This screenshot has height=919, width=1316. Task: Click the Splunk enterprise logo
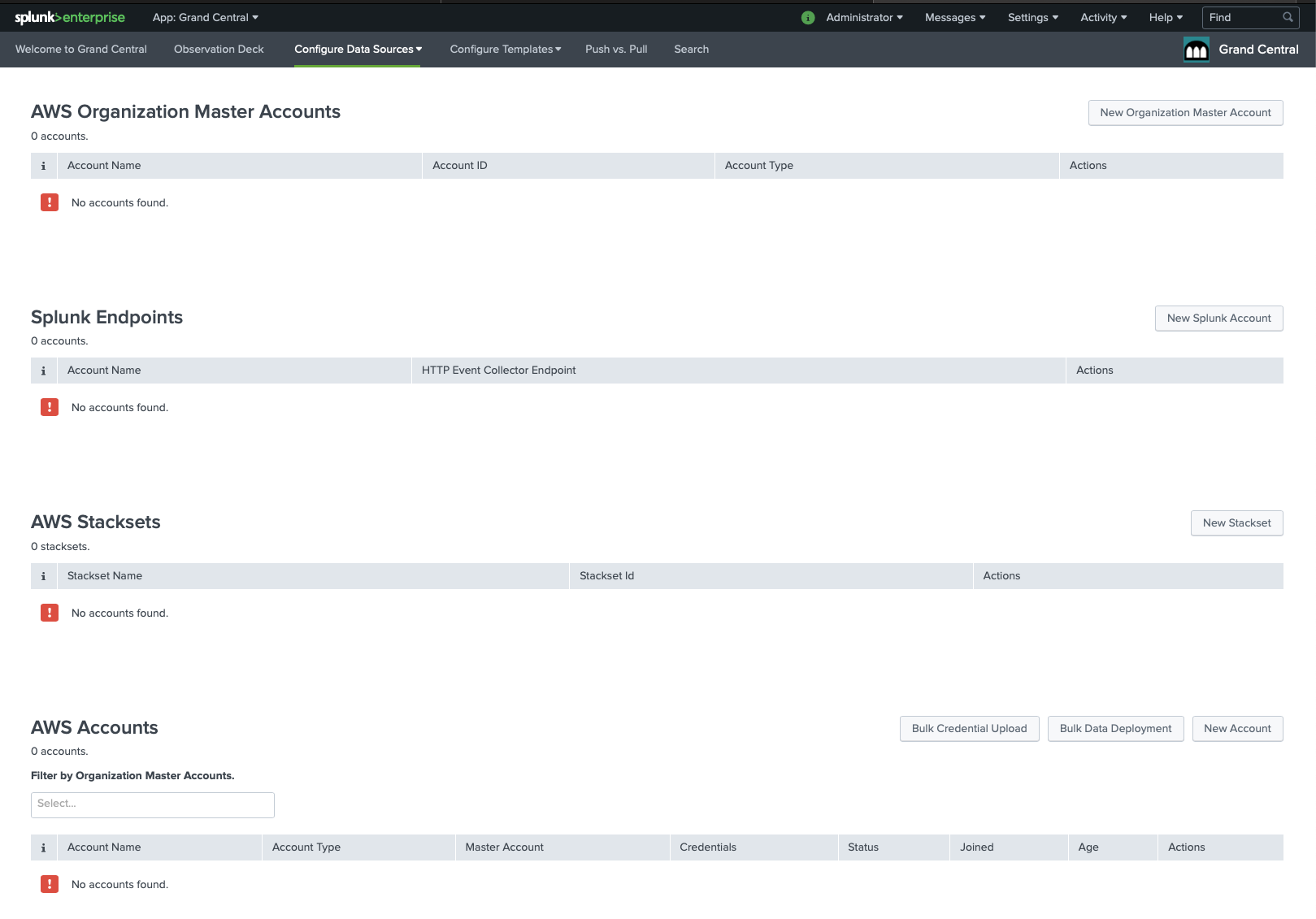70,17
